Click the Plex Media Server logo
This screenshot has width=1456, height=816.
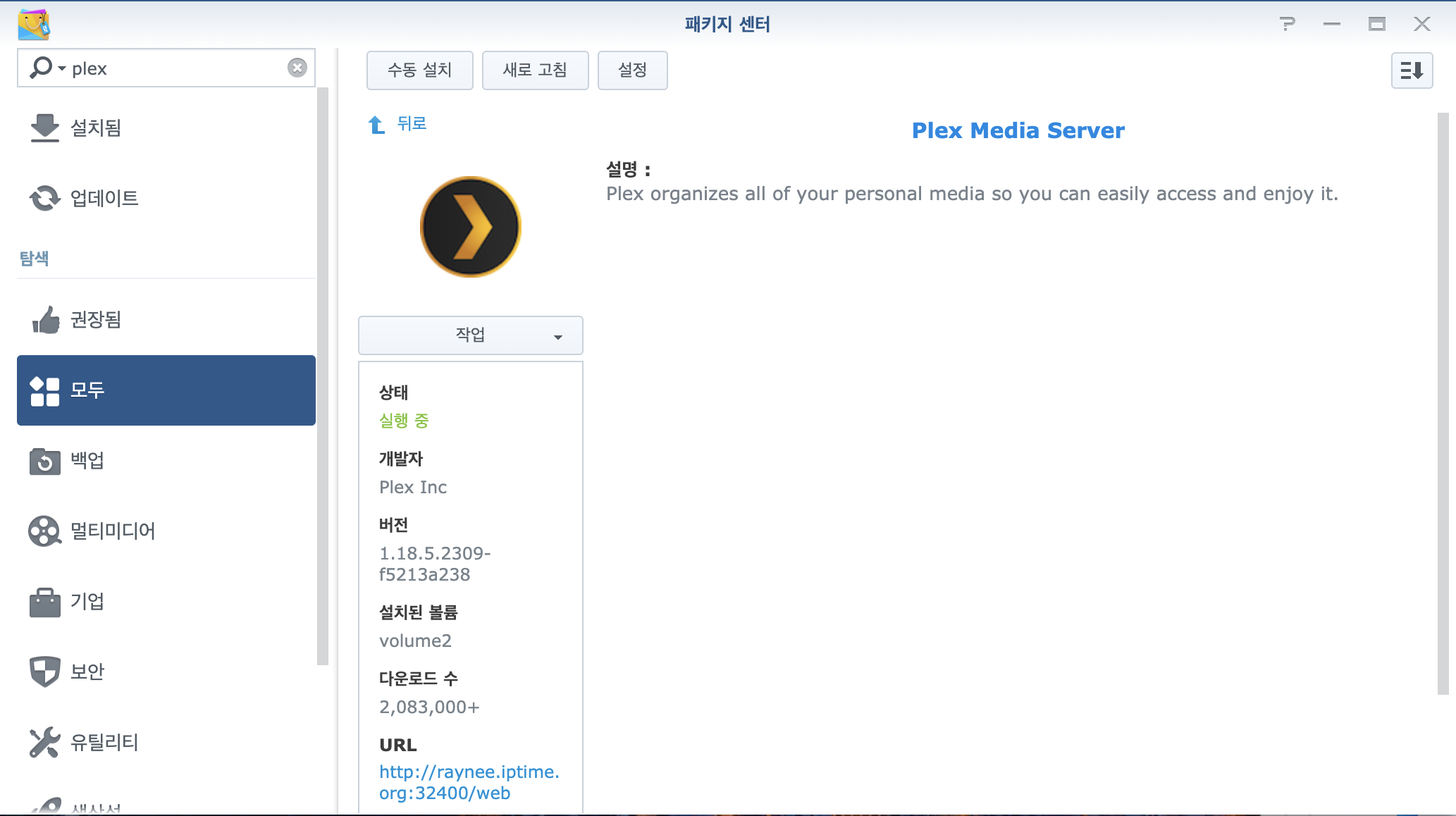tap(471, 227)
